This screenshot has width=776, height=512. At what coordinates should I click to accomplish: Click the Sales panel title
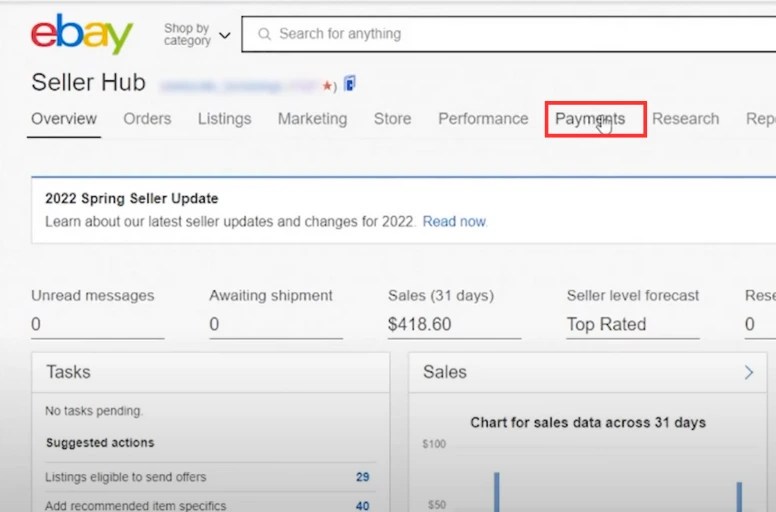click(x=444, y=372)
